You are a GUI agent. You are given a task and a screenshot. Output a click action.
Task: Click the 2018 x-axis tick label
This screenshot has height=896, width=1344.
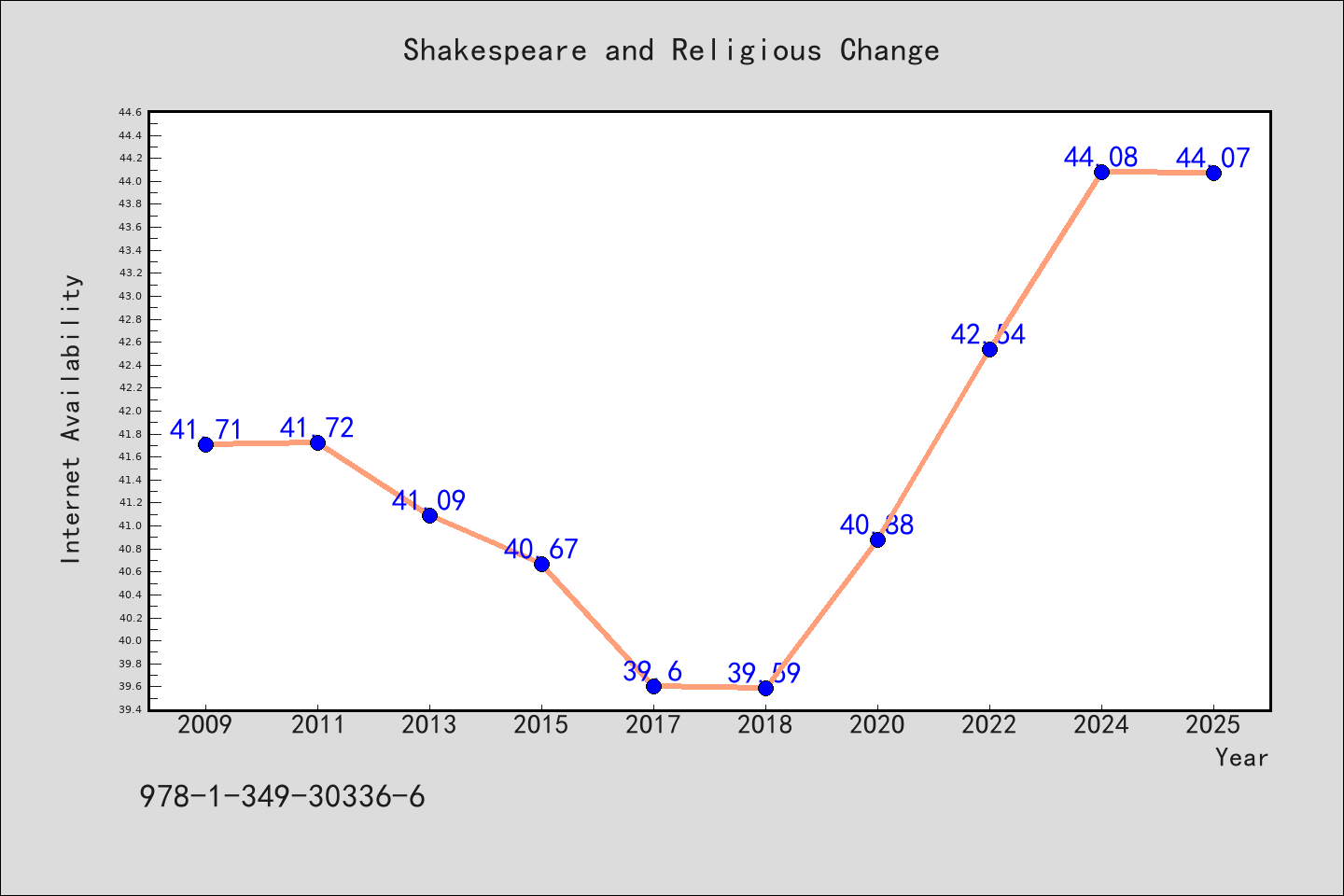[x=765, y=725]
